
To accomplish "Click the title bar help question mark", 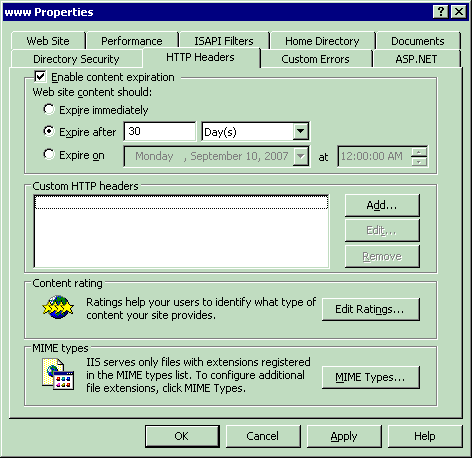I will click(x=440, y=12).
